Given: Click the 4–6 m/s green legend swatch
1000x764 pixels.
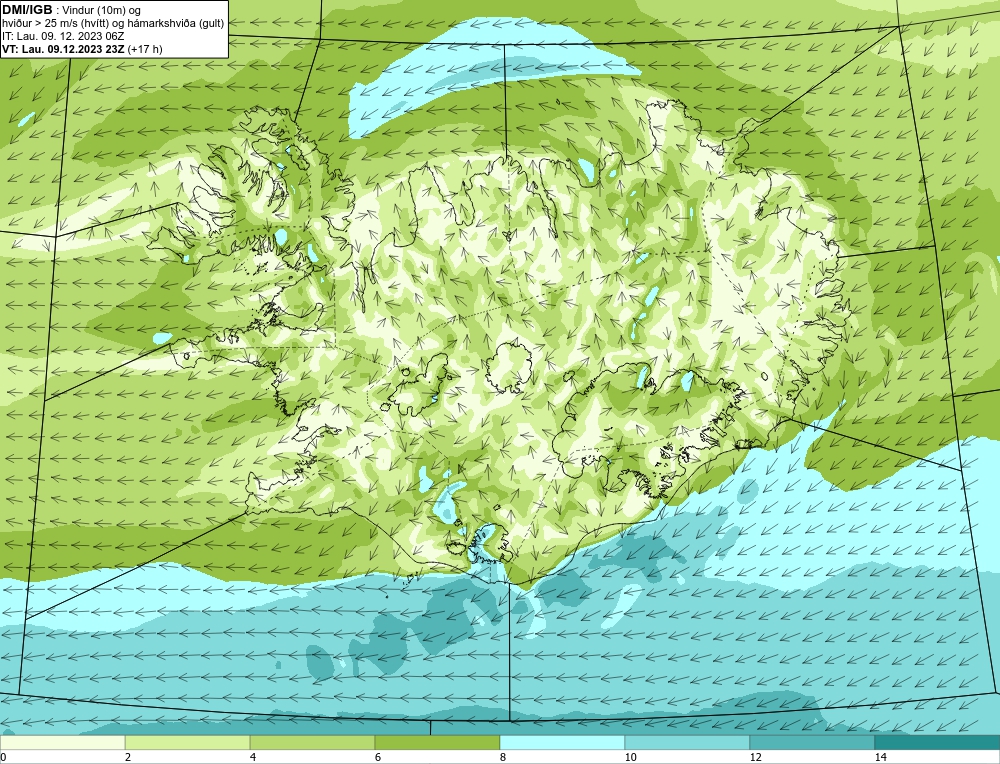Looking at the screenshot, I should [x=312, y=742].
